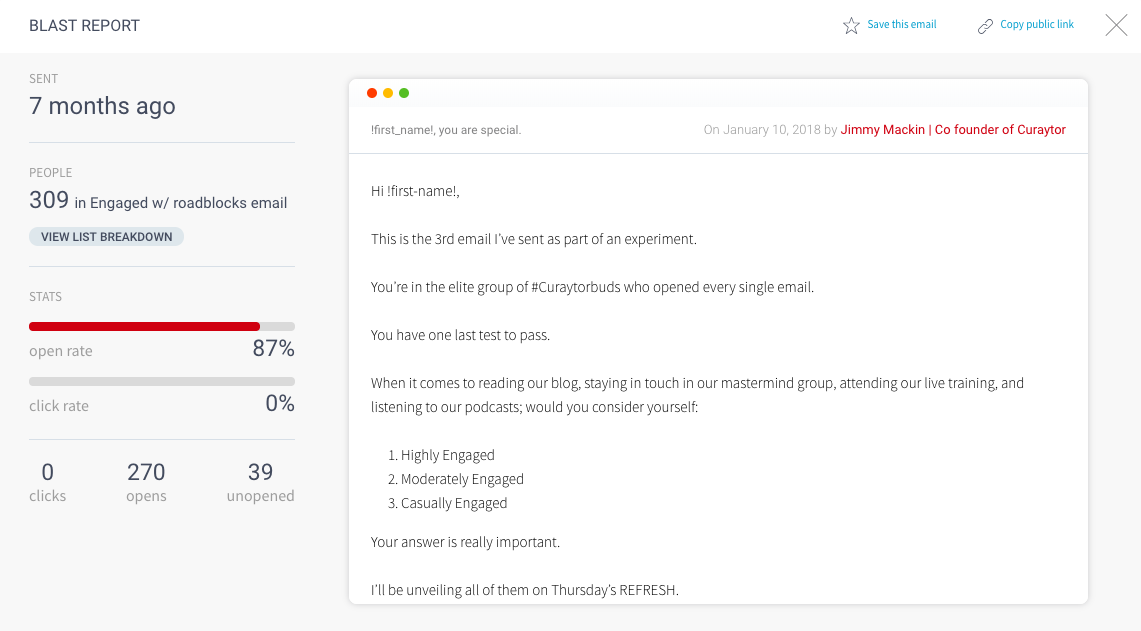Click the email subject line text
The image size is (1141, 631).
point(446,130)
